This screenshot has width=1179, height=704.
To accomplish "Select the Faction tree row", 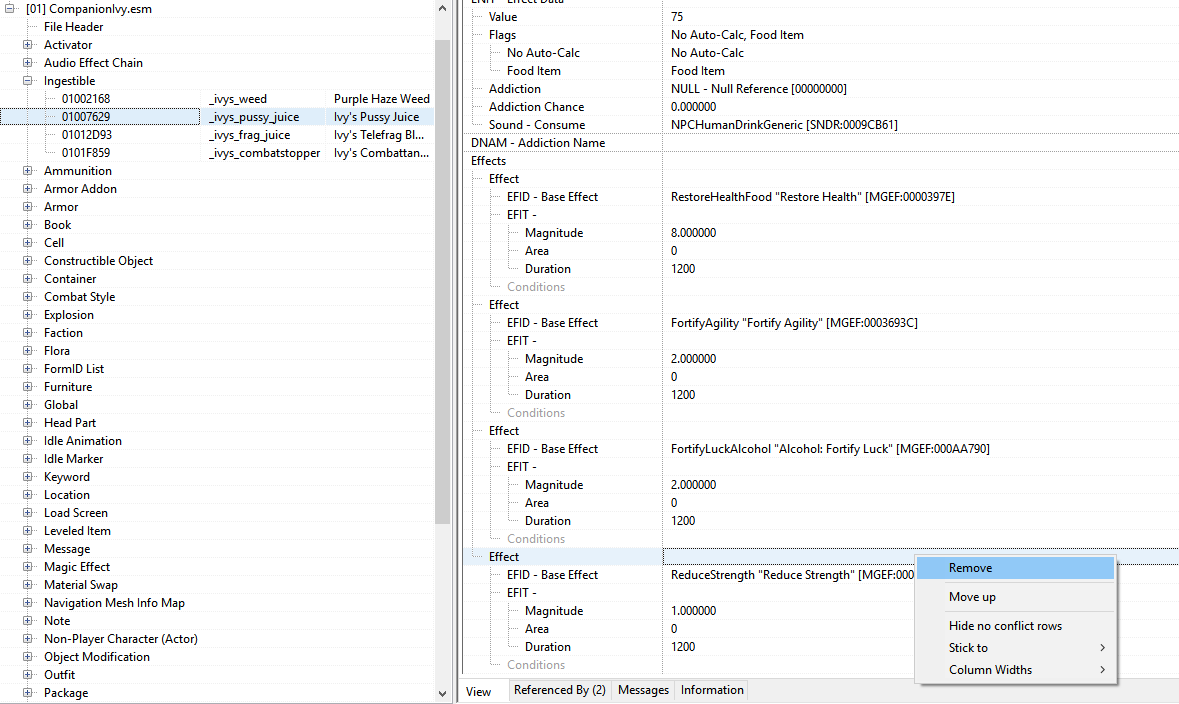I will pyautogui.click(x=63, y=333).
